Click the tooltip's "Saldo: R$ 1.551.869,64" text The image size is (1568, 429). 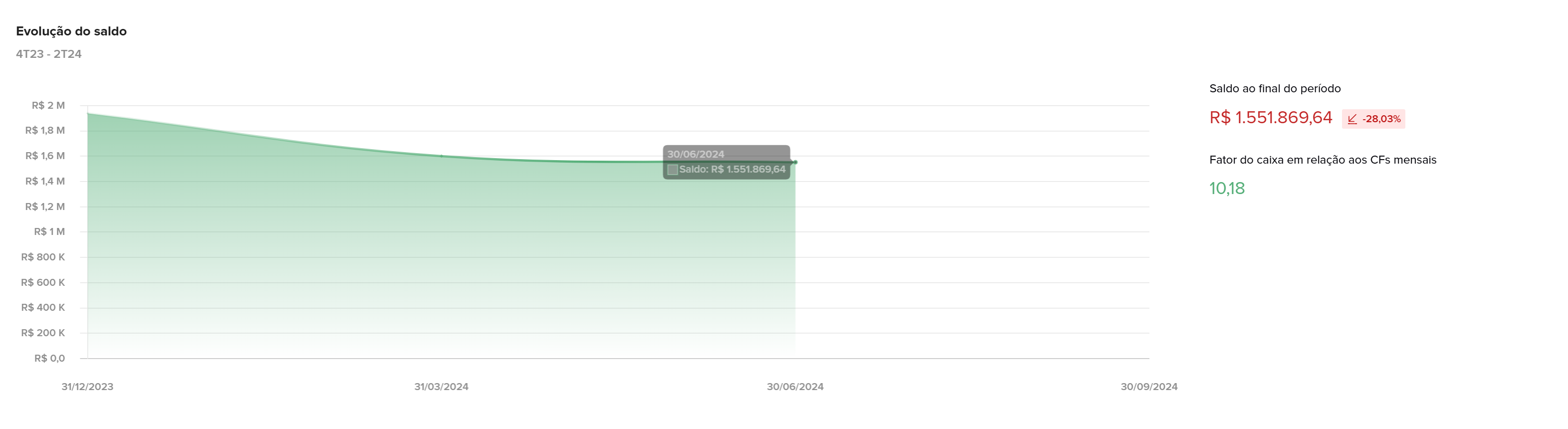[x=732, y=170]
